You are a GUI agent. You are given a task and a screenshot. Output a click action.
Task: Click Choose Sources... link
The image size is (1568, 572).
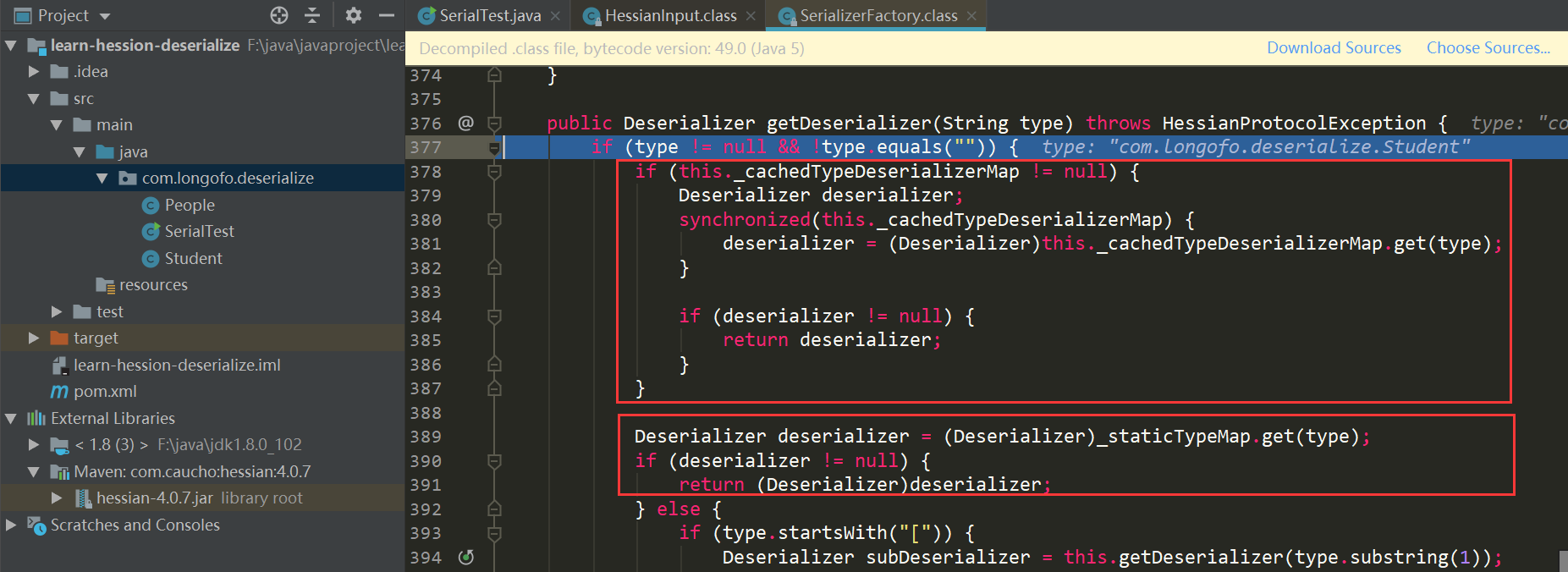[1488, 48]
